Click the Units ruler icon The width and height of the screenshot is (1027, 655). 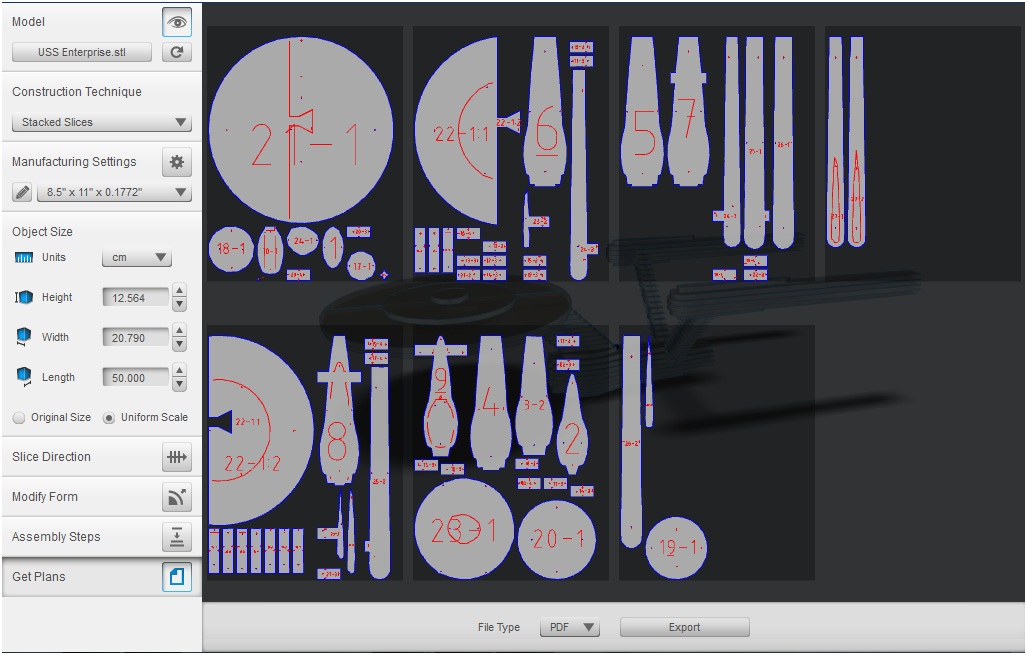(24, 257)
